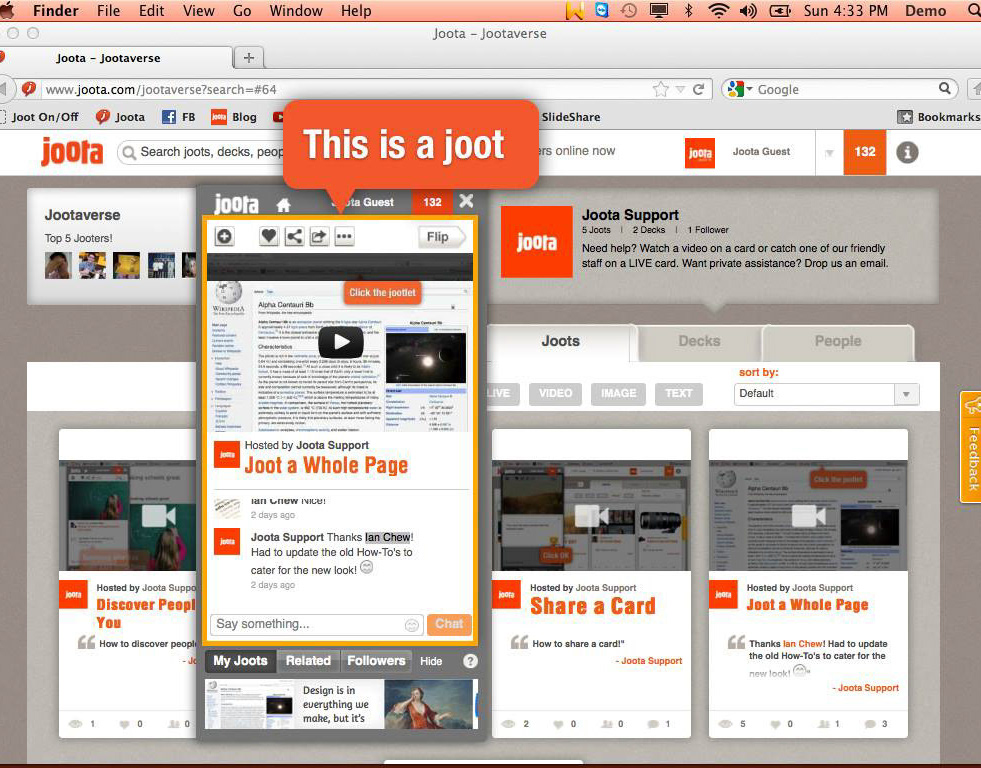981x768 pixels.
Task: Expand the URL history dropdown arrow
Action: point(681,90)
